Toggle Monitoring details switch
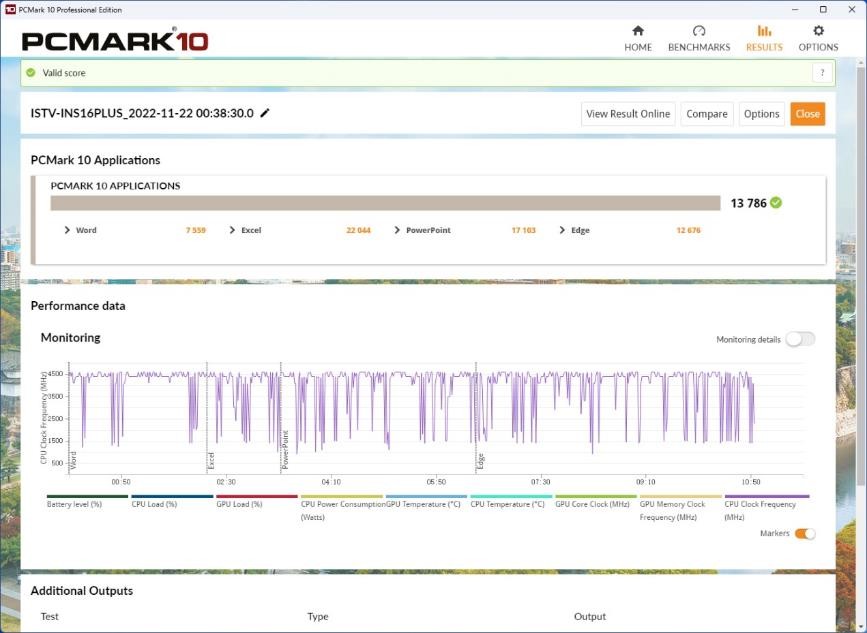867x633 pixels. point(800,339)
